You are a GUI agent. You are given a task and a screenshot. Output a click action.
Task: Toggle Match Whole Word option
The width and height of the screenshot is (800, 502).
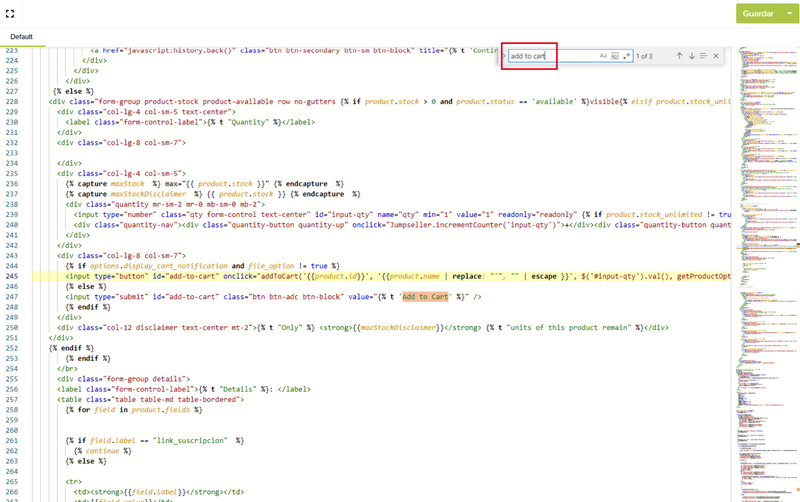point(615,56)
